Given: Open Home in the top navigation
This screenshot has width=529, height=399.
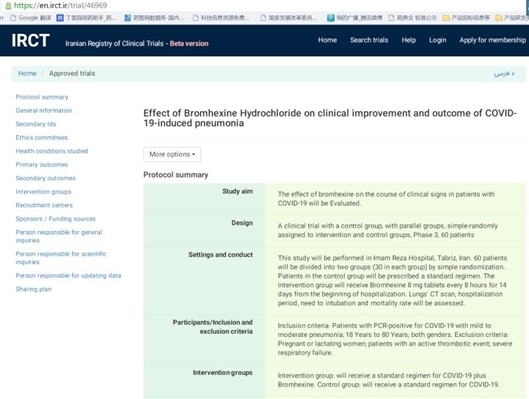Looking at the screenshot, I should (x=327, y=40).
